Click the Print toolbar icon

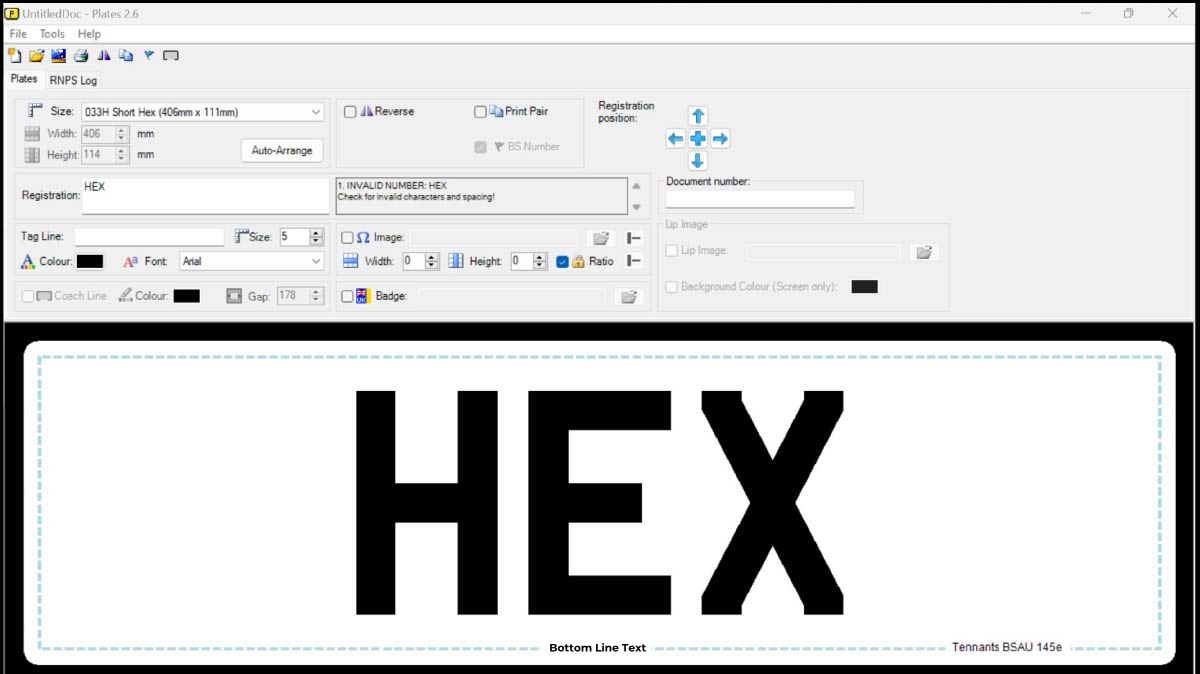[x=81, y=56]
